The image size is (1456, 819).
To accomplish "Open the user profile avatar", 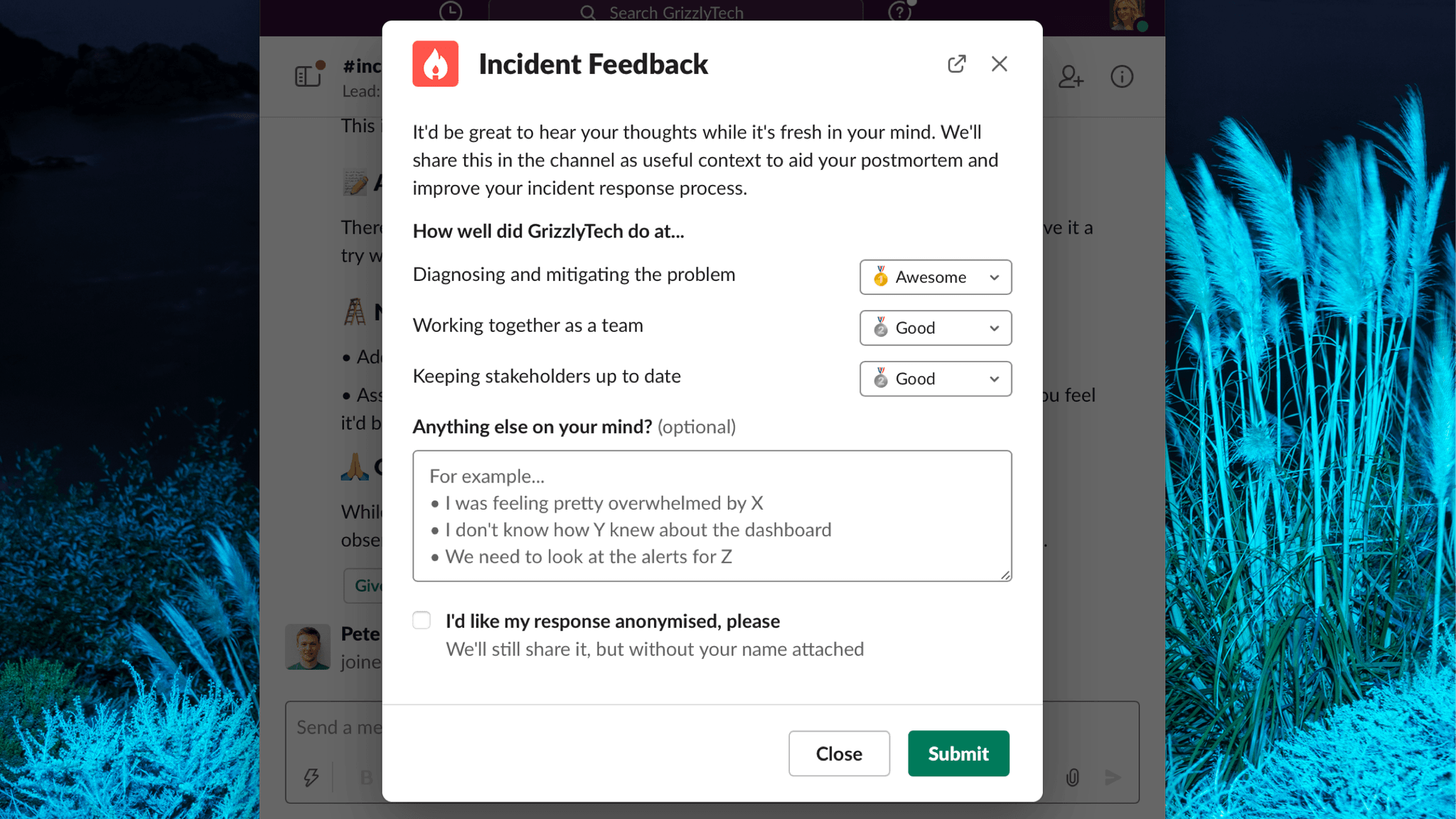I will tap(1128, 14).
